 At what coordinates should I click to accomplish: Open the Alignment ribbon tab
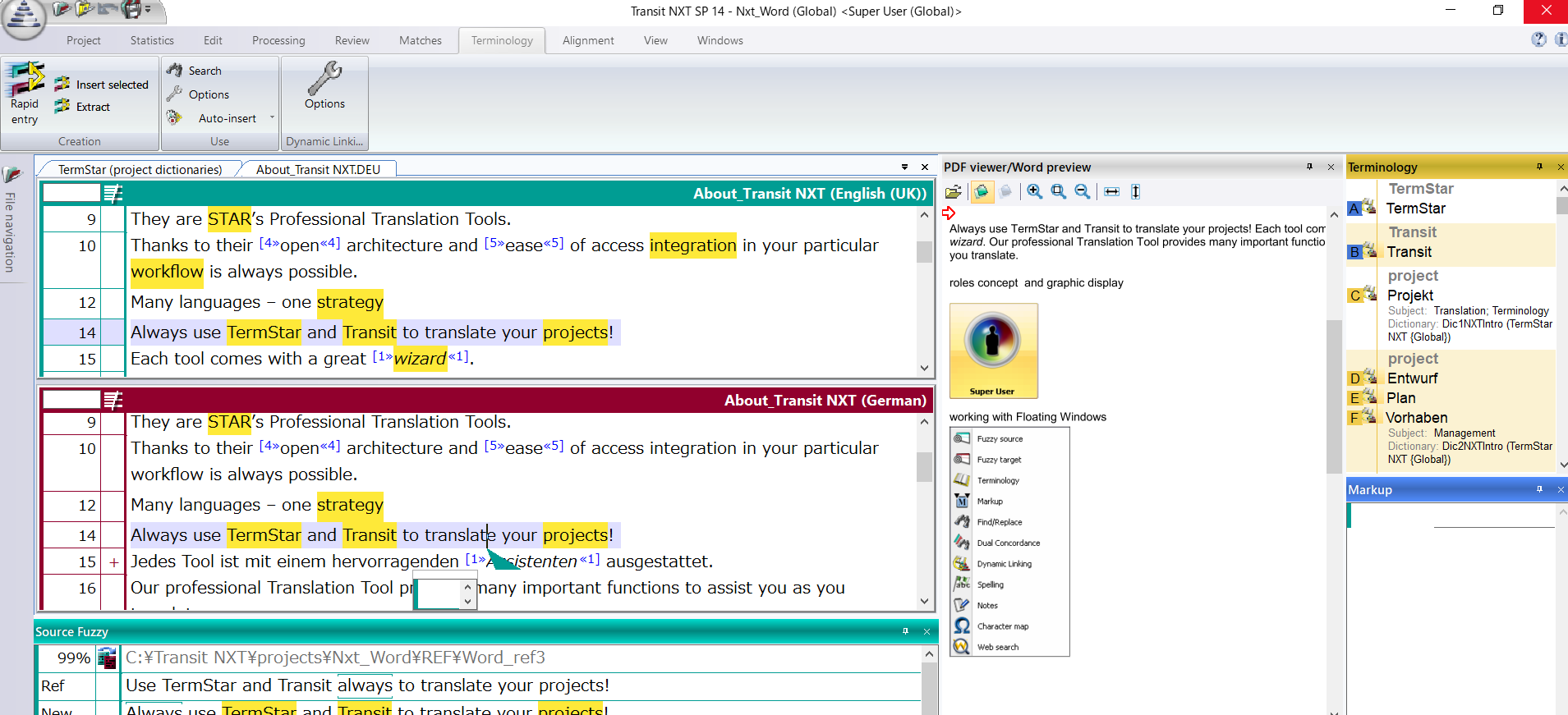pos(588,40)
